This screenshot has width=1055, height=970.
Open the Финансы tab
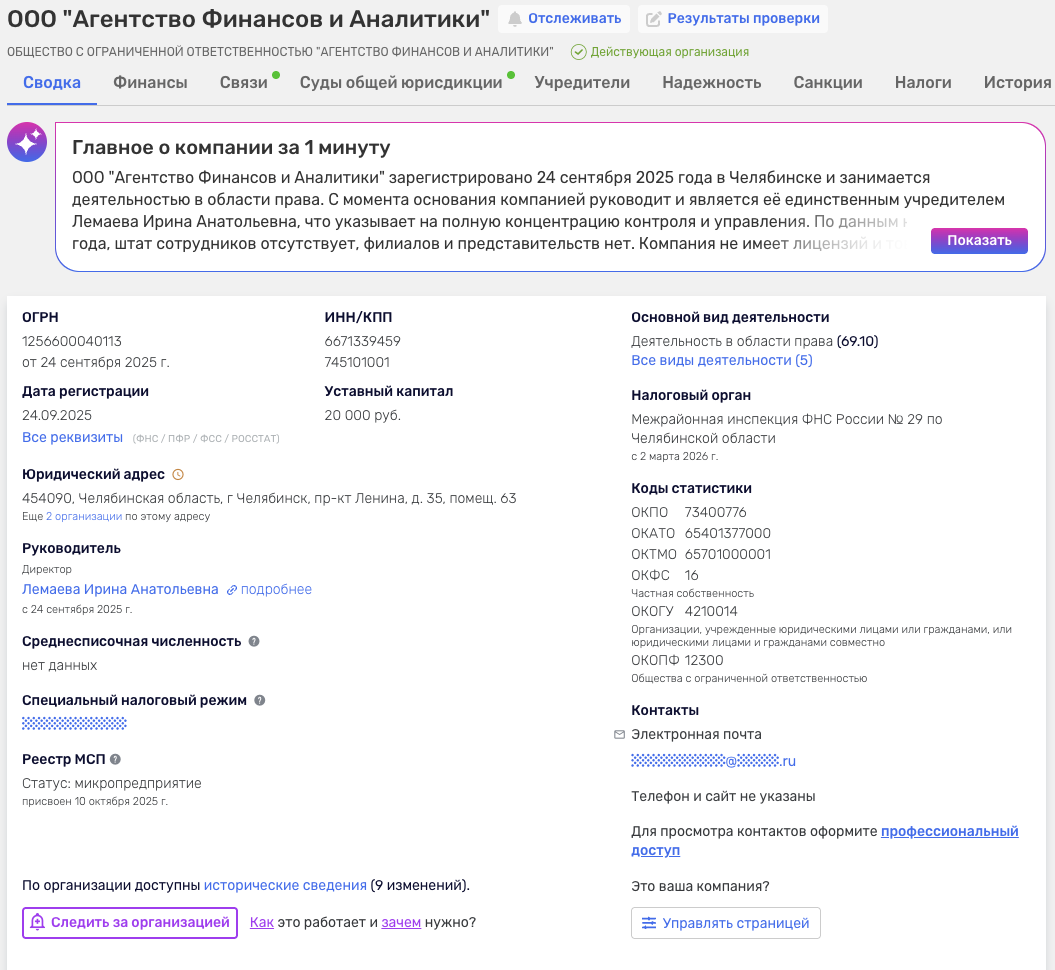pos(150,83)
